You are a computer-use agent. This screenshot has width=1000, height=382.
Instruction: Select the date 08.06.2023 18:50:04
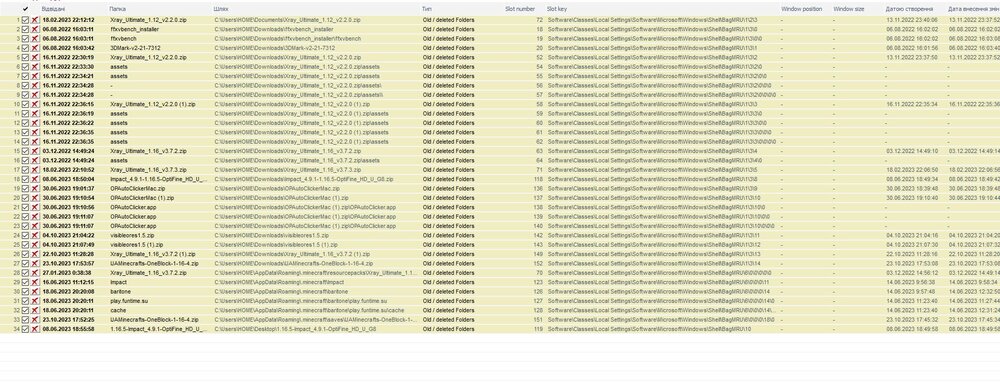(68, 179)
